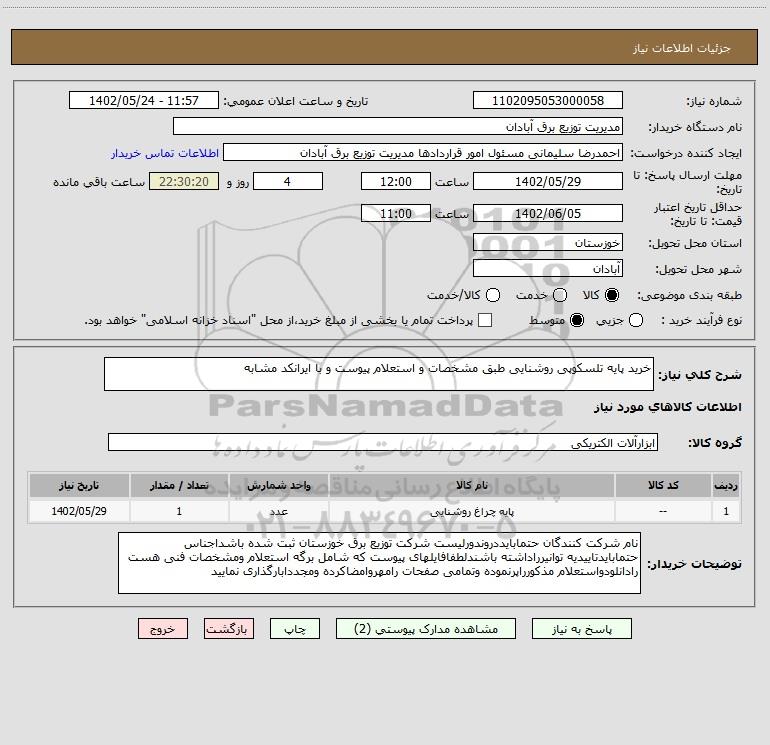
Task: Click the عدد unit cell
Action: (278, 511)
